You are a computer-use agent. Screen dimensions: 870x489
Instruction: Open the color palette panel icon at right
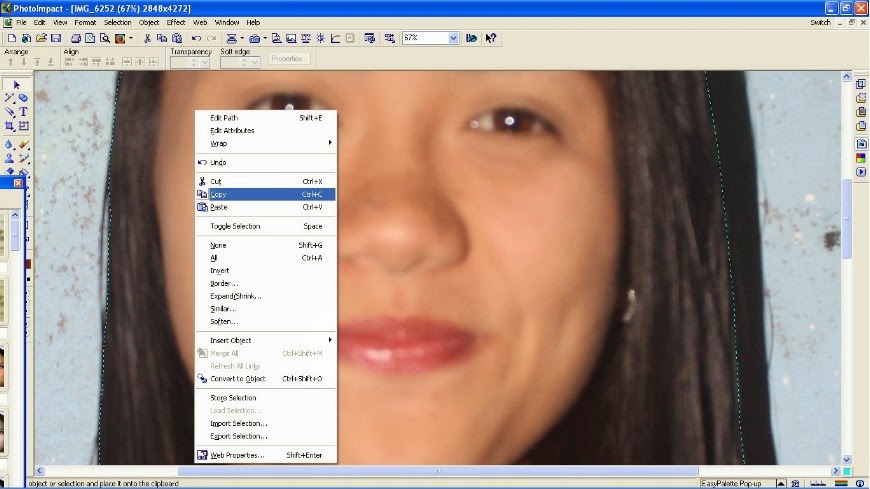click(861, 158)
